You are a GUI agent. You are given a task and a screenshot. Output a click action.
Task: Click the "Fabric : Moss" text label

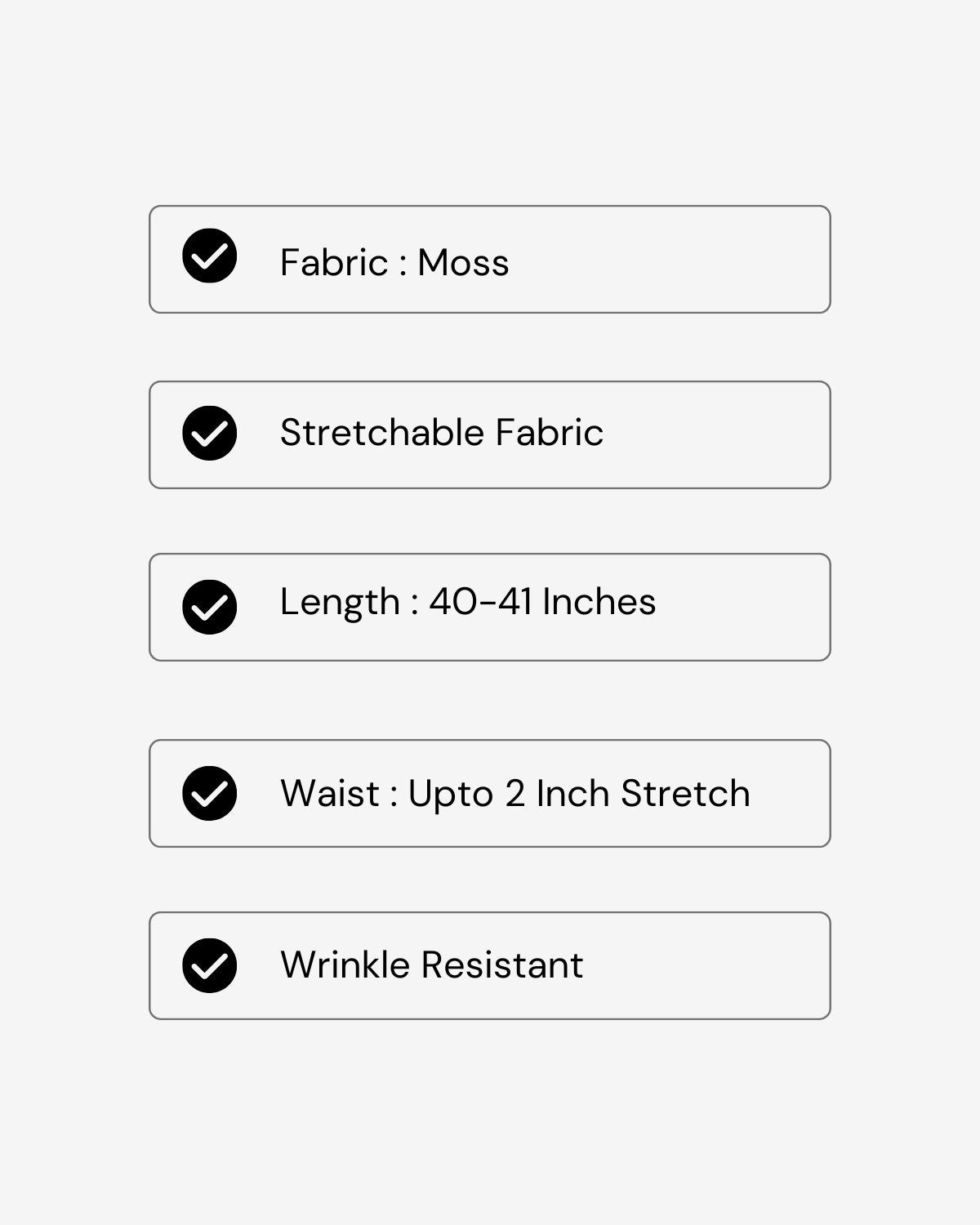coord(394,262)
